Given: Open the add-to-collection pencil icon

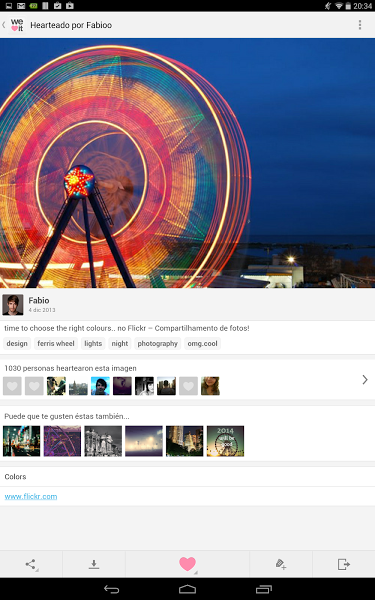Looking at the screenshot, I should tap(281, 564).
